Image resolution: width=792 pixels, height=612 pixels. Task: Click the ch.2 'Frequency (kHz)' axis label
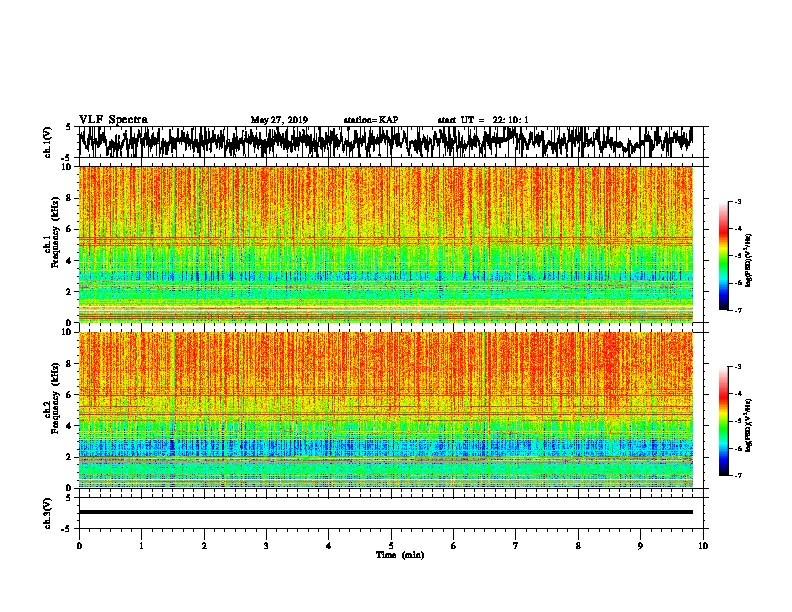[55, 398]
